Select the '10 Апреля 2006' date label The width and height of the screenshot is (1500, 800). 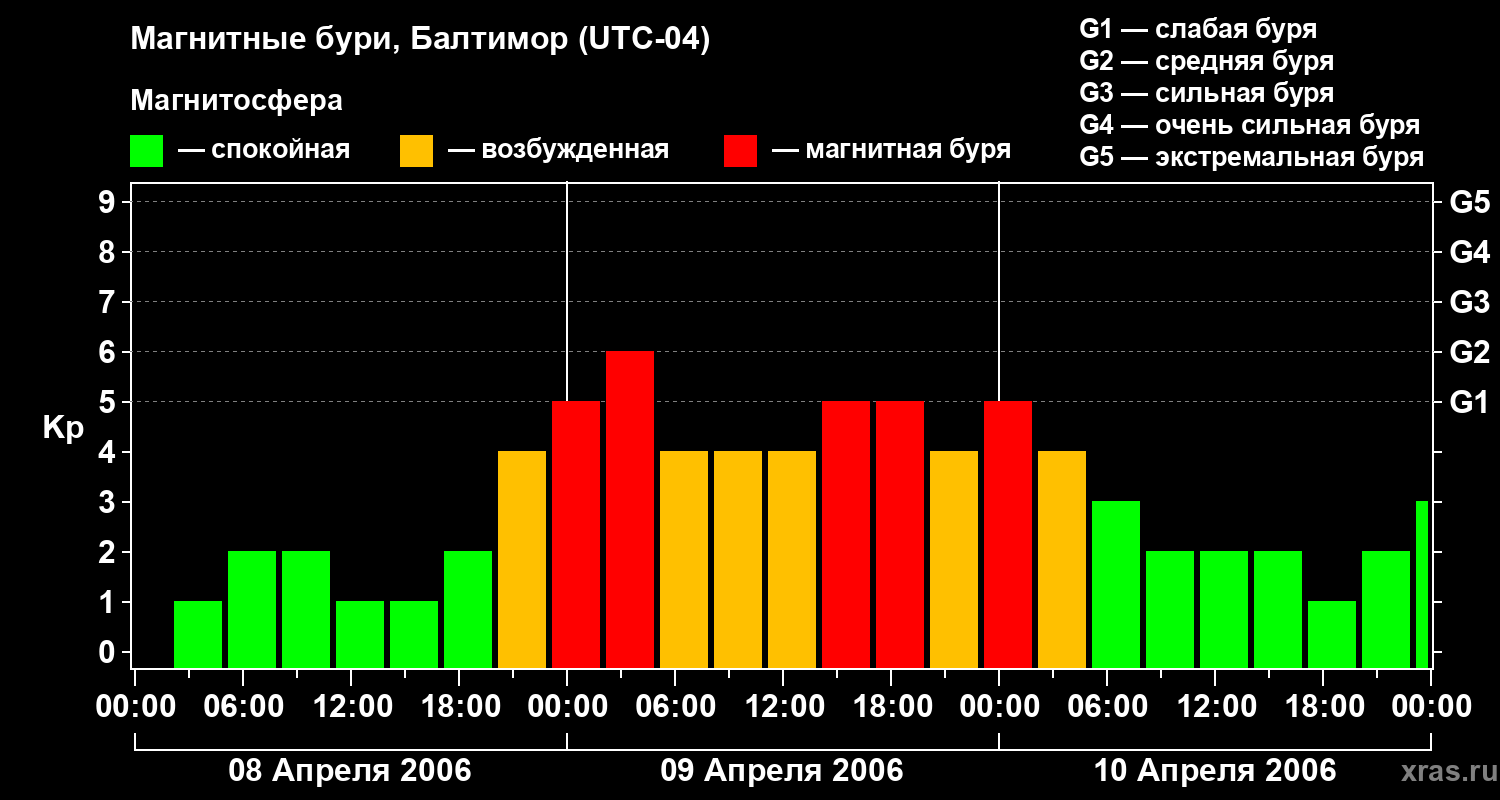pos(1215,771)
